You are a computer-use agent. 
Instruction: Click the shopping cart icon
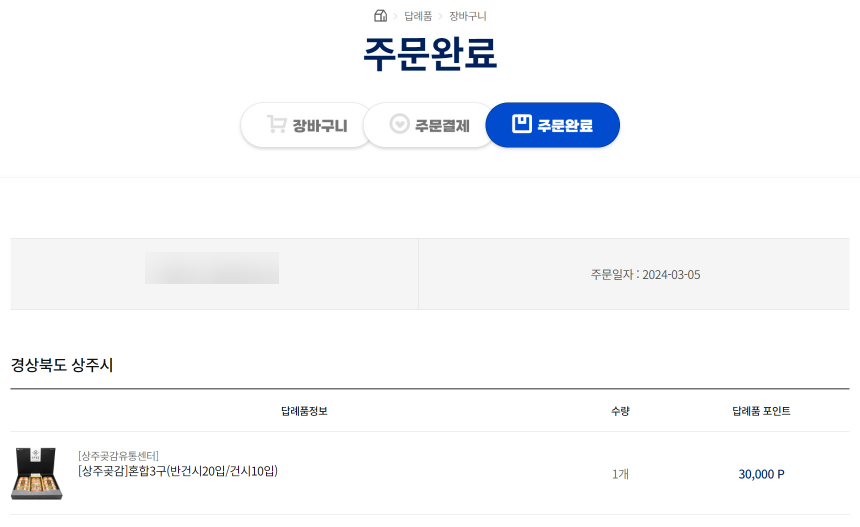(276, 124)
